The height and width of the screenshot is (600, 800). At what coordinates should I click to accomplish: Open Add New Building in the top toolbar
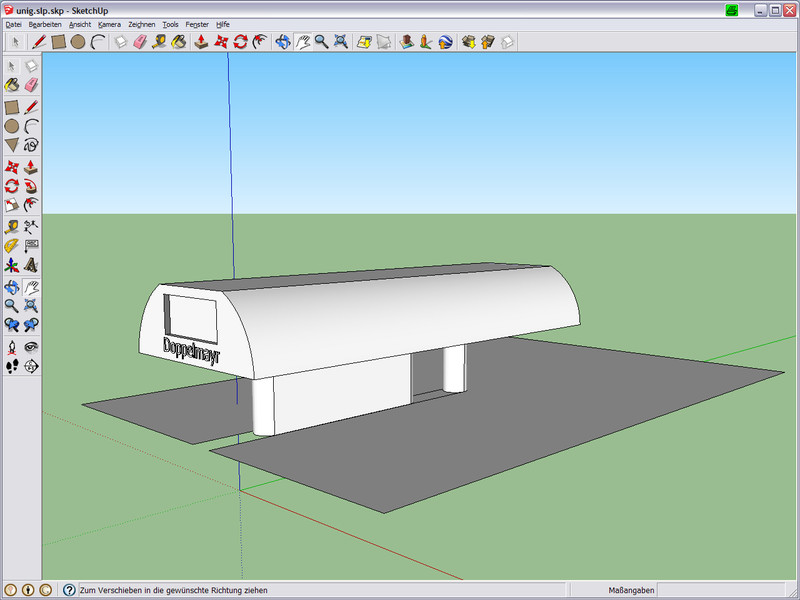point(407,42)
